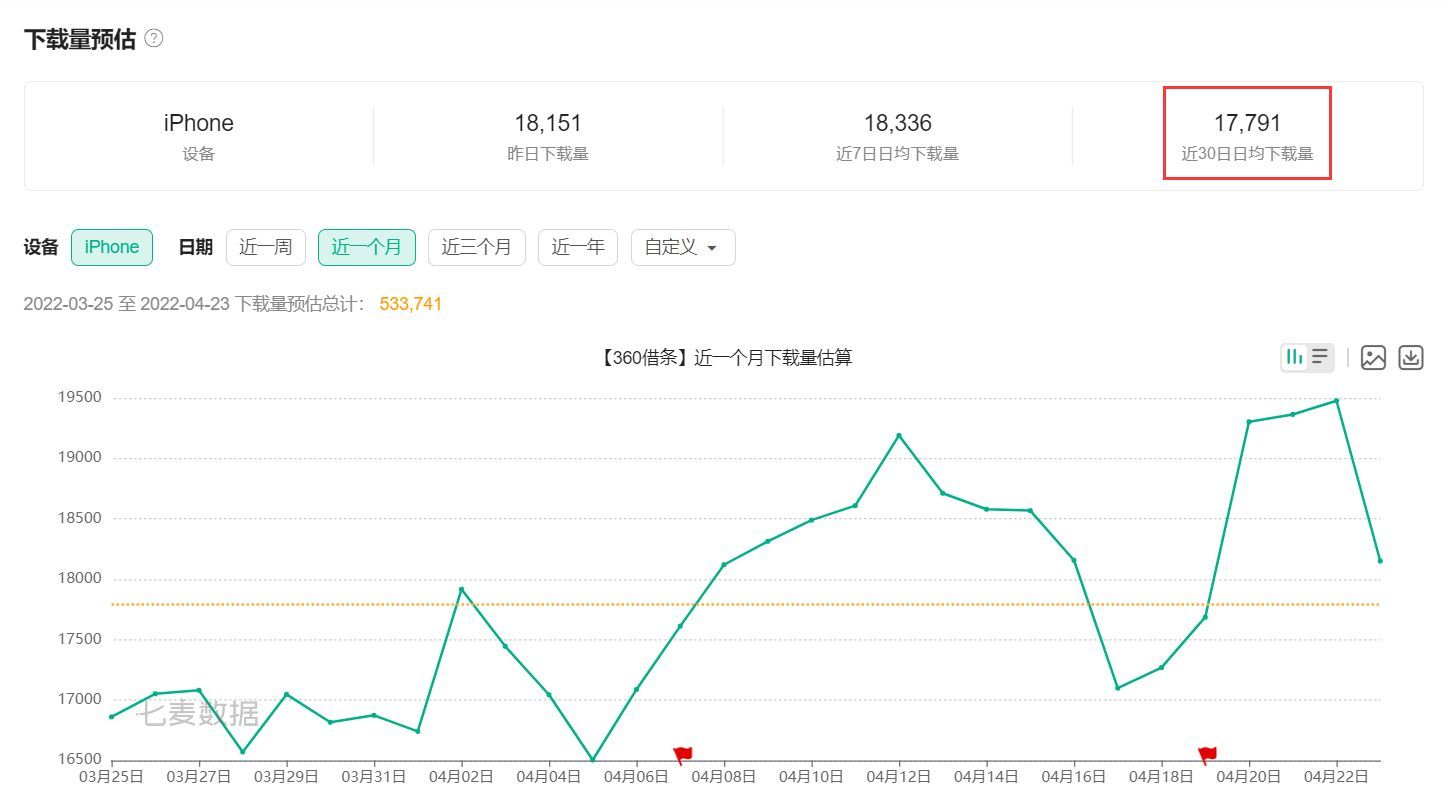
Task: Click the red flag near 04月07日
Action: [683, 755]
